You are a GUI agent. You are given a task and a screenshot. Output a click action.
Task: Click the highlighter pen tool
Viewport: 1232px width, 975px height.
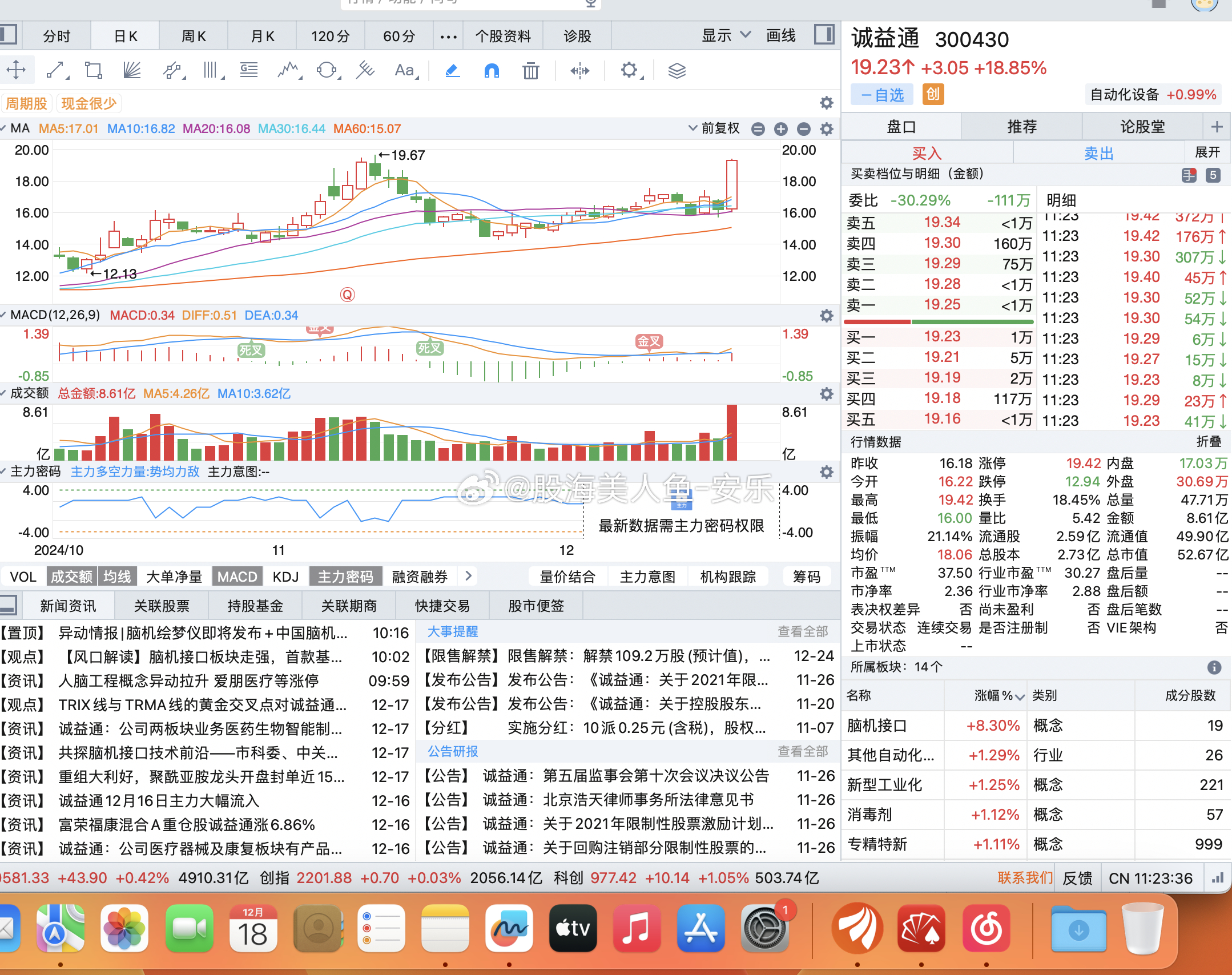click(452, 70)
